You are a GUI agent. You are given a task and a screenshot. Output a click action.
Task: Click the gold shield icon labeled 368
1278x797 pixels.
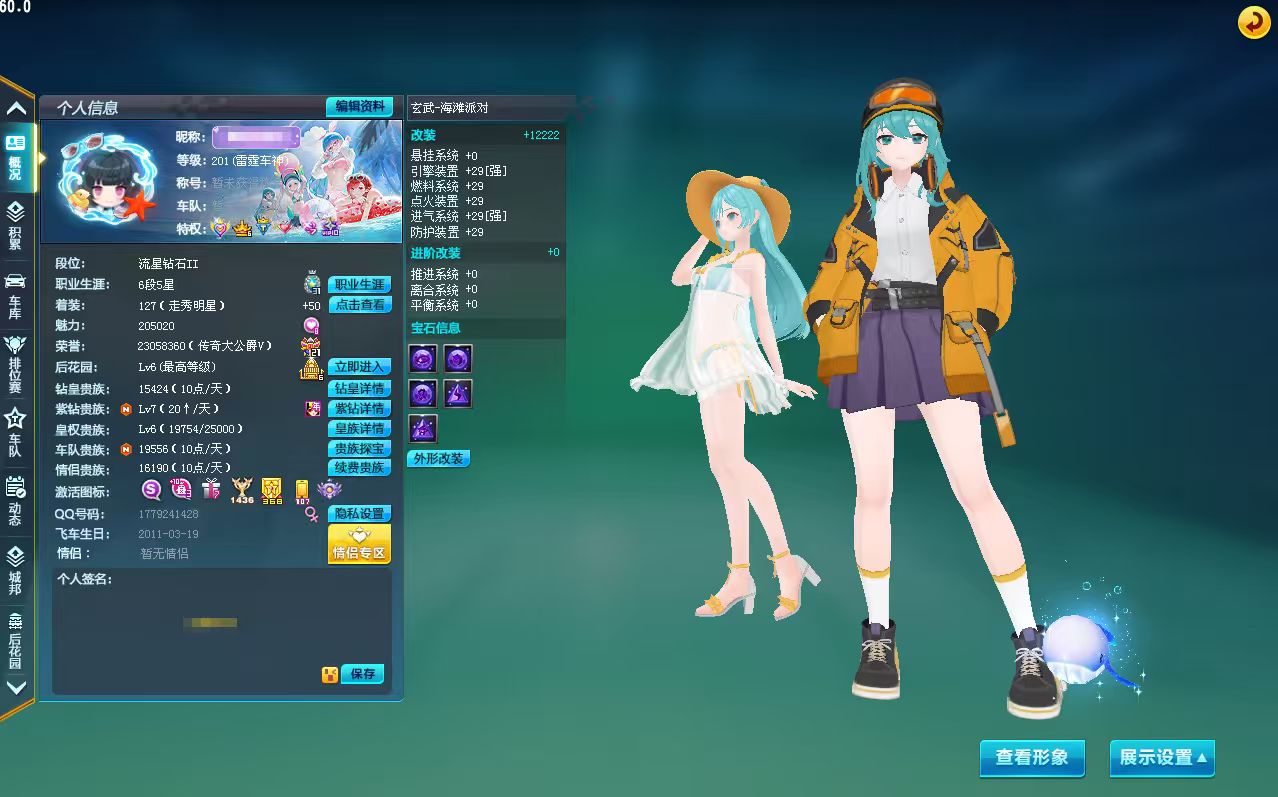point(272,490)
